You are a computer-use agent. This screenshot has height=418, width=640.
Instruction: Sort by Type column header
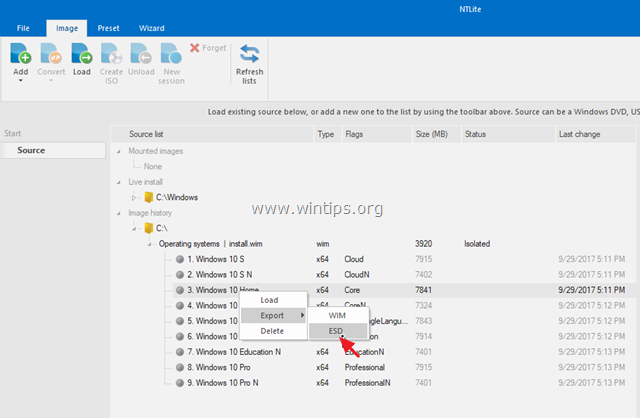pyautogui.click(x=326, y=134)
